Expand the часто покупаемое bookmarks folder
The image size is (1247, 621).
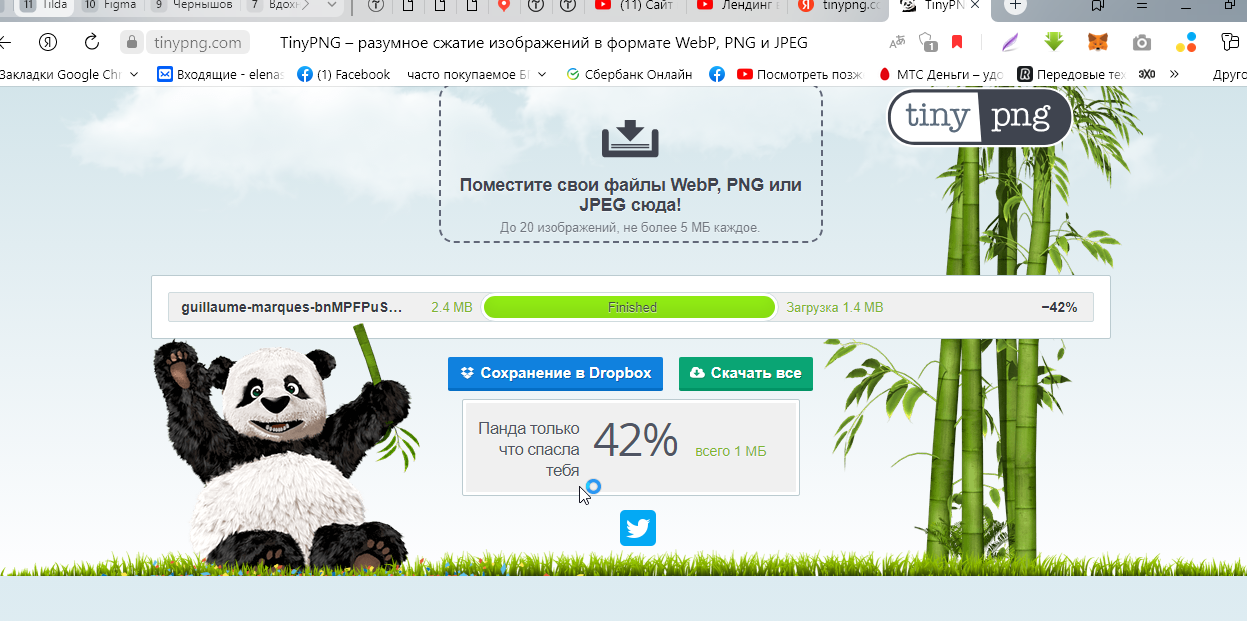(477, 74)
